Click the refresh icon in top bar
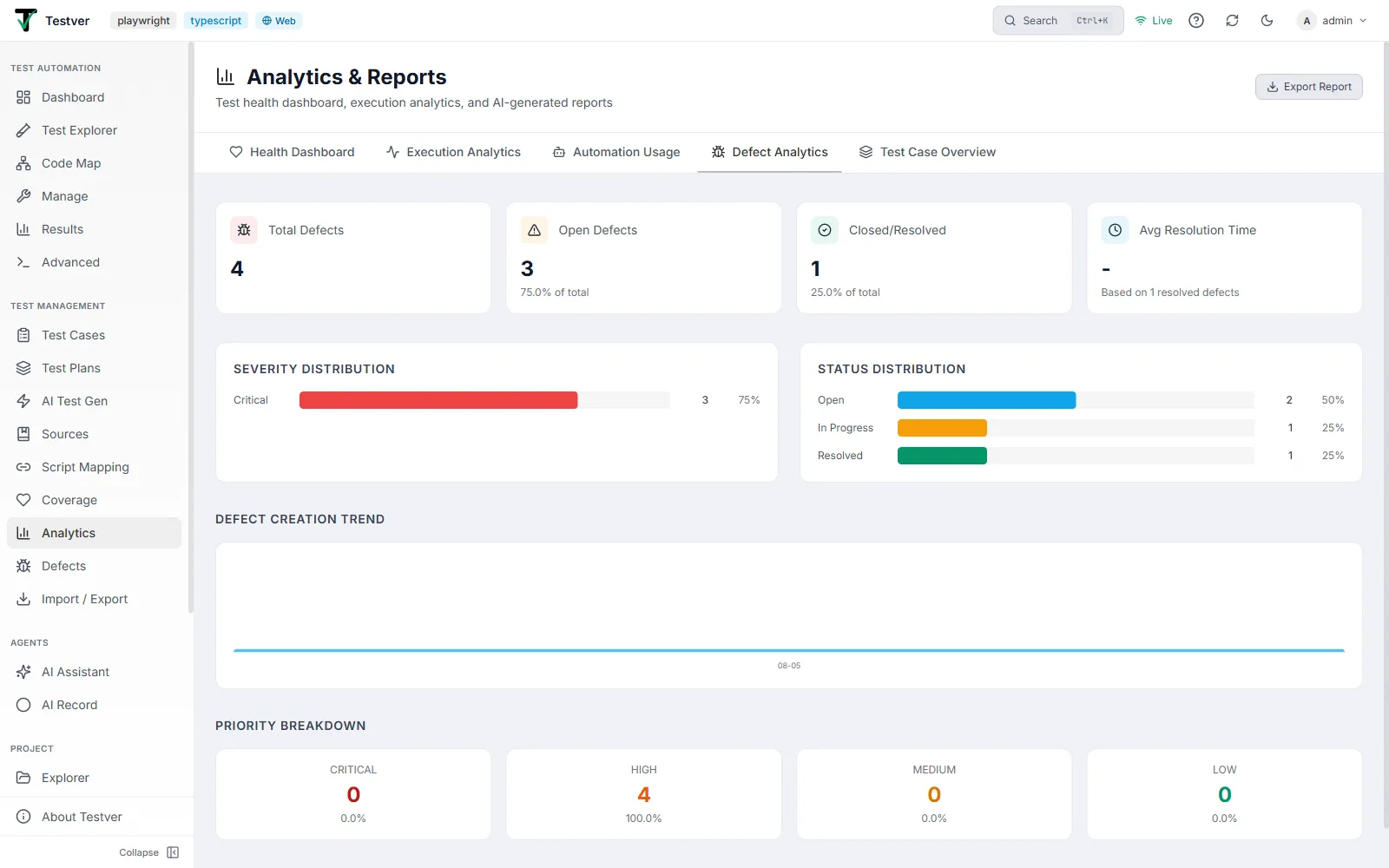1389x868 pixels. coord(1232,21)
